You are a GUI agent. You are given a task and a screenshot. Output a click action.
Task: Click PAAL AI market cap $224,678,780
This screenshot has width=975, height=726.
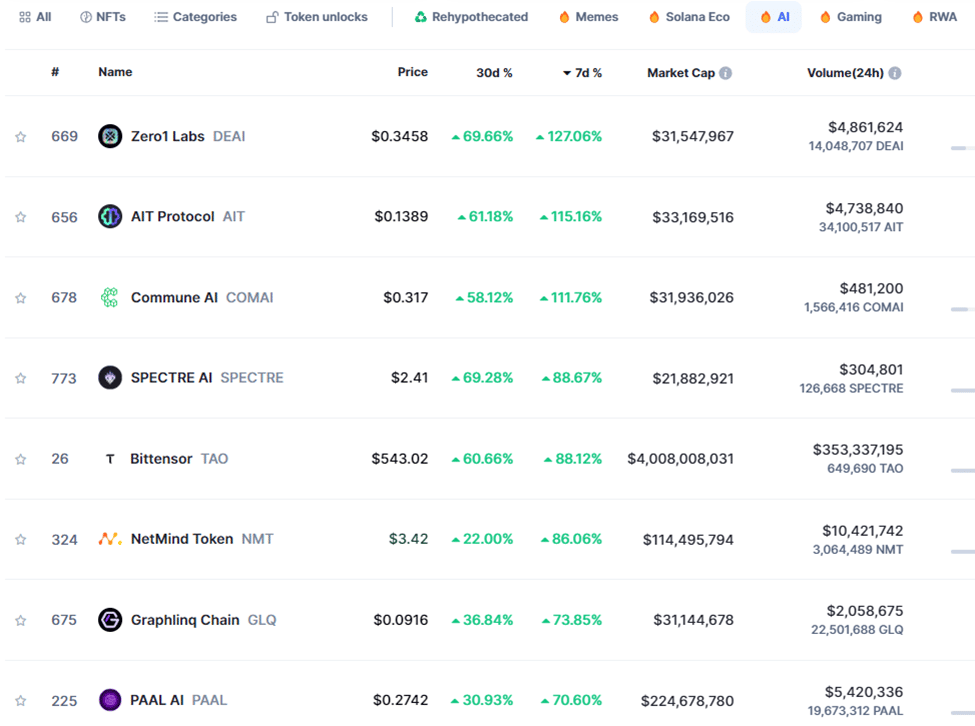(687, 701)
